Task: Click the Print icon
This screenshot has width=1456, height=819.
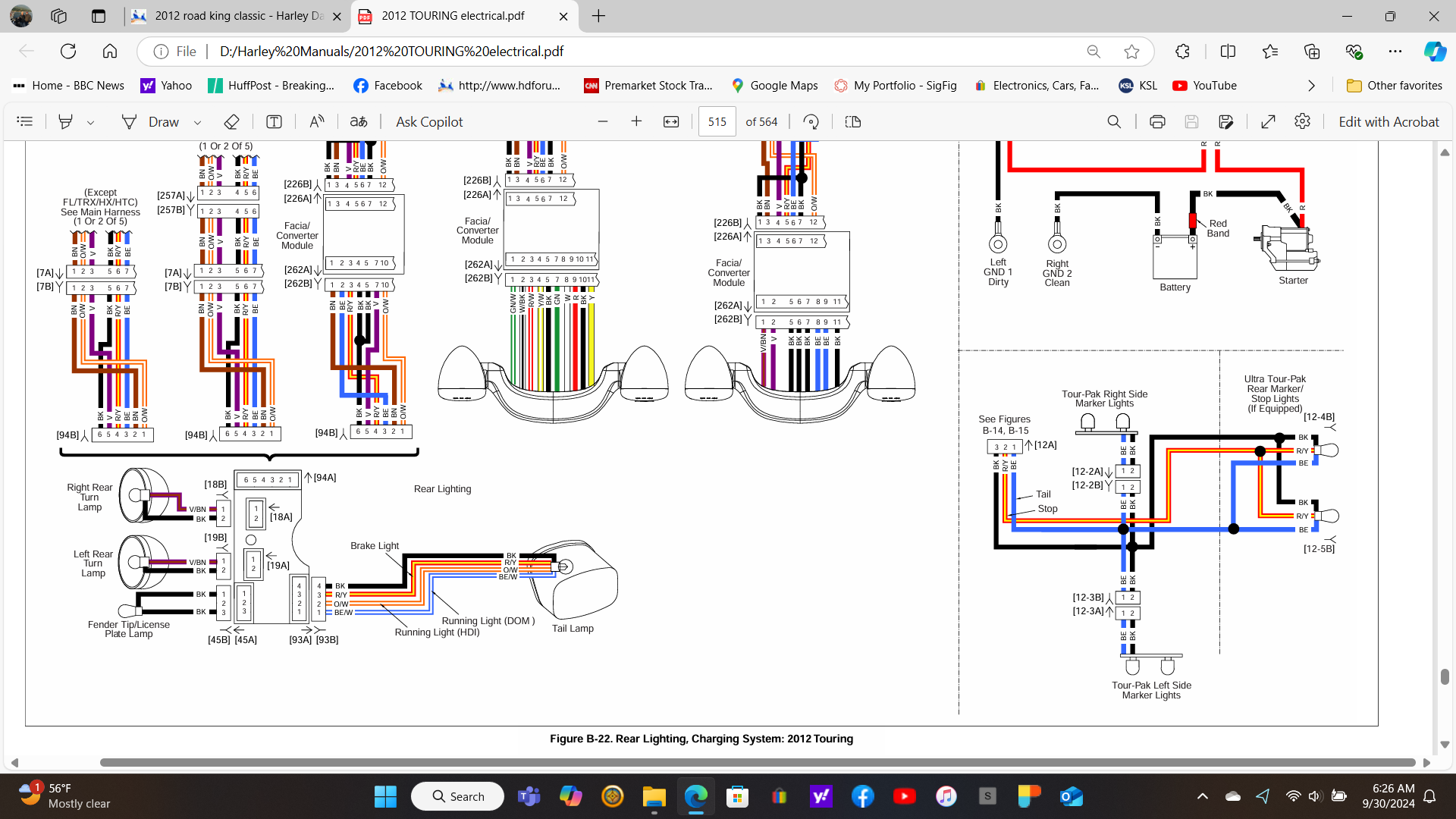Action: coord(1157,122)
